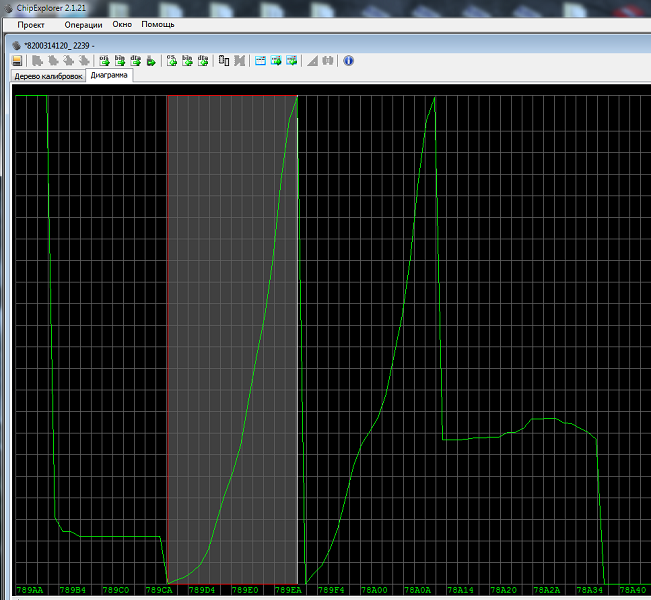Click the first 'ori' toolbar icon
651x600 pixels.
[x=104, y=60]
